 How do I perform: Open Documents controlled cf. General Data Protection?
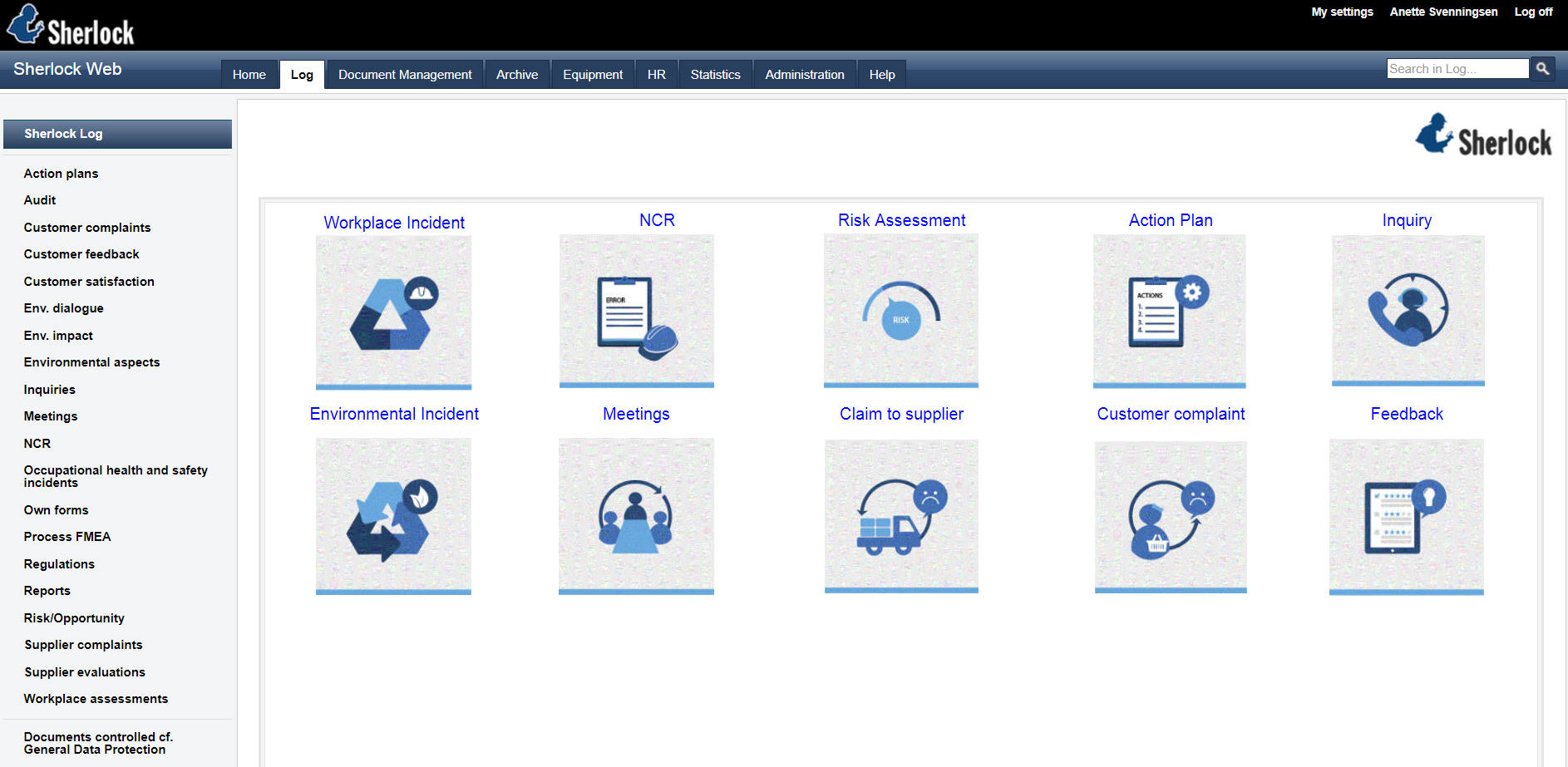98,743
